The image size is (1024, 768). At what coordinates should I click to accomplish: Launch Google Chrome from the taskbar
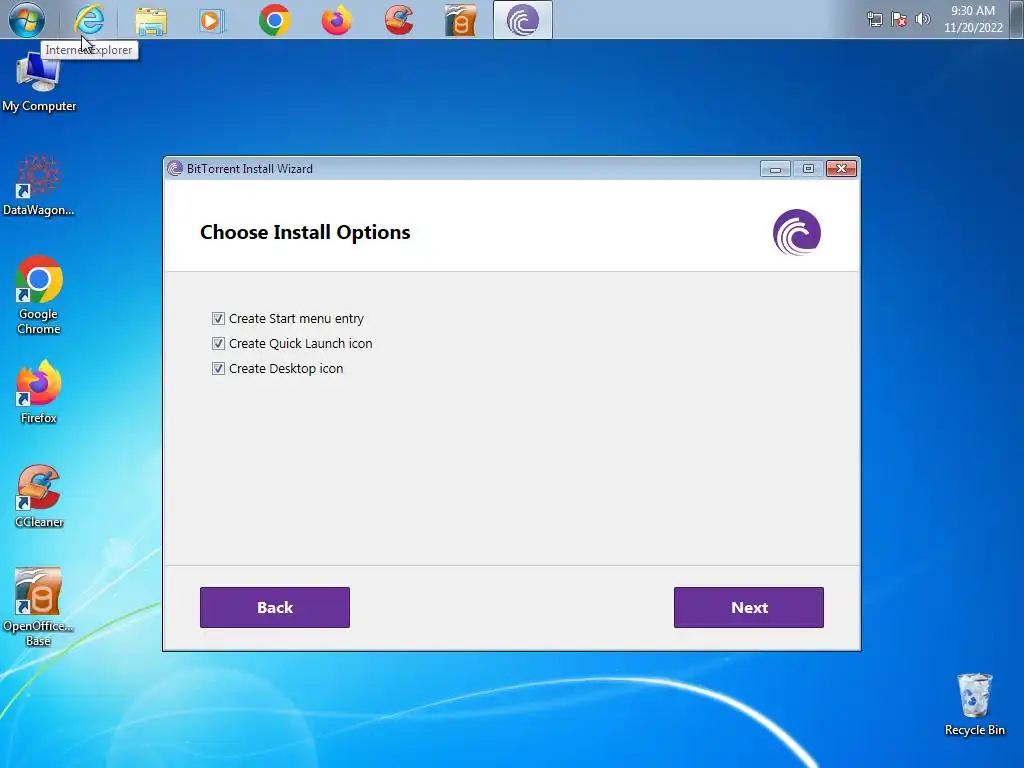(x=274, y=20)
